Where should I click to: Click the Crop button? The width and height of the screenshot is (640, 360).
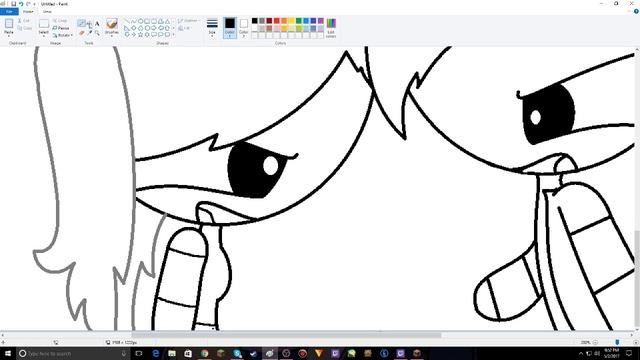point(60,20)
